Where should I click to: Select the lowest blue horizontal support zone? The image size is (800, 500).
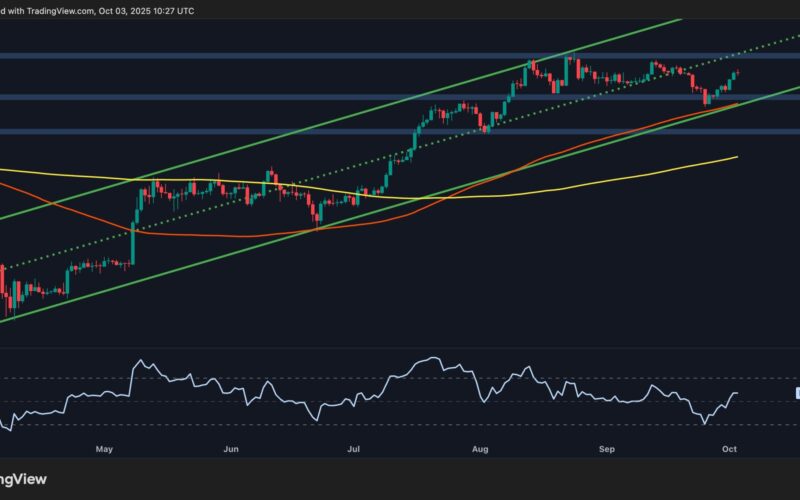300,130
